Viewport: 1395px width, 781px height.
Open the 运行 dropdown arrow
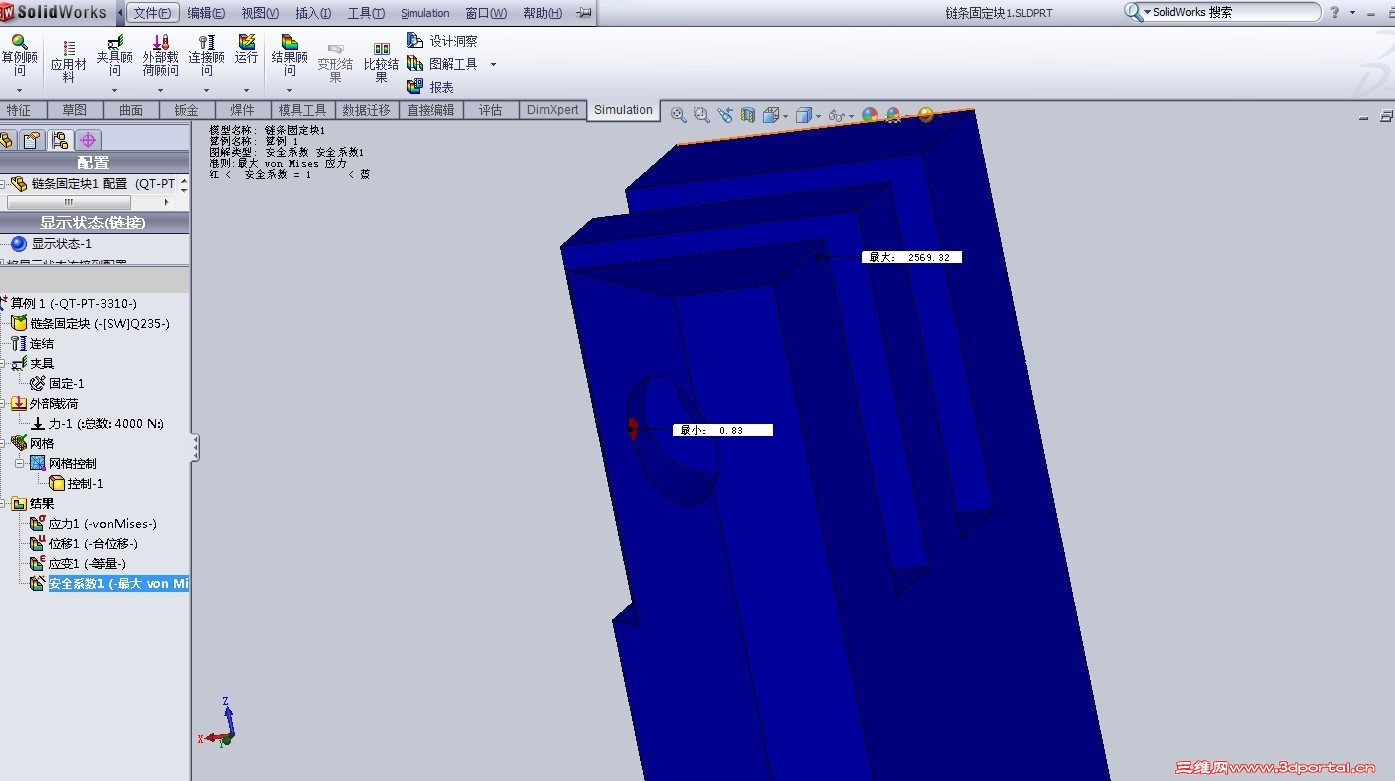click(x=246, y=90)
